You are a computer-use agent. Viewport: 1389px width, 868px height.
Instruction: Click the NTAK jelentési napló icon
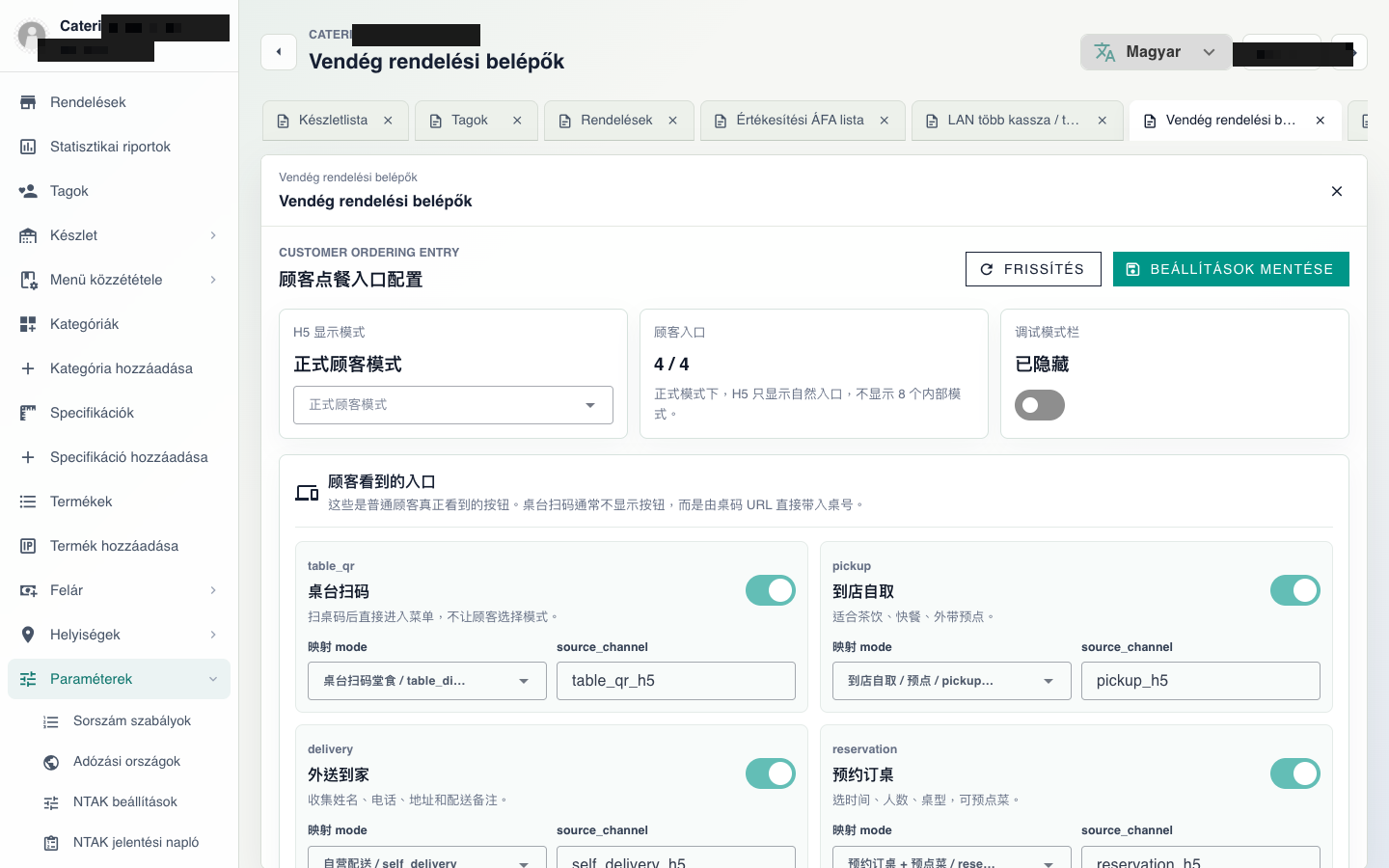[51, 843]
